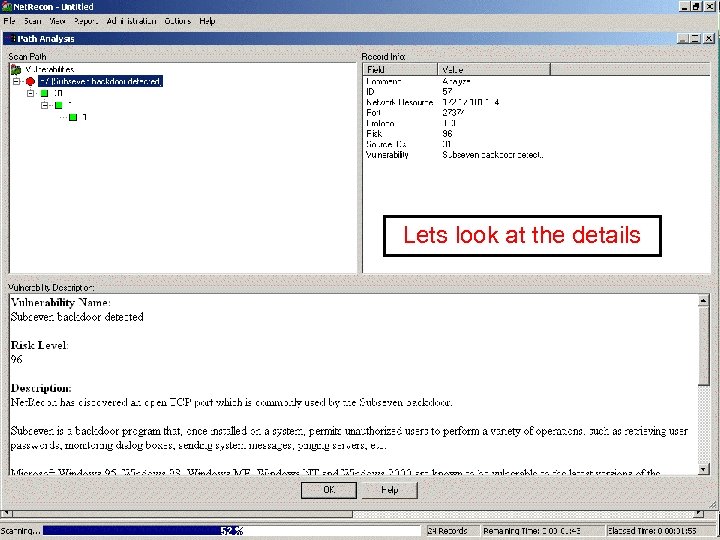Click the Path Analysis window icon
Viewport: 720px width, 540px height.
(12, 39)
